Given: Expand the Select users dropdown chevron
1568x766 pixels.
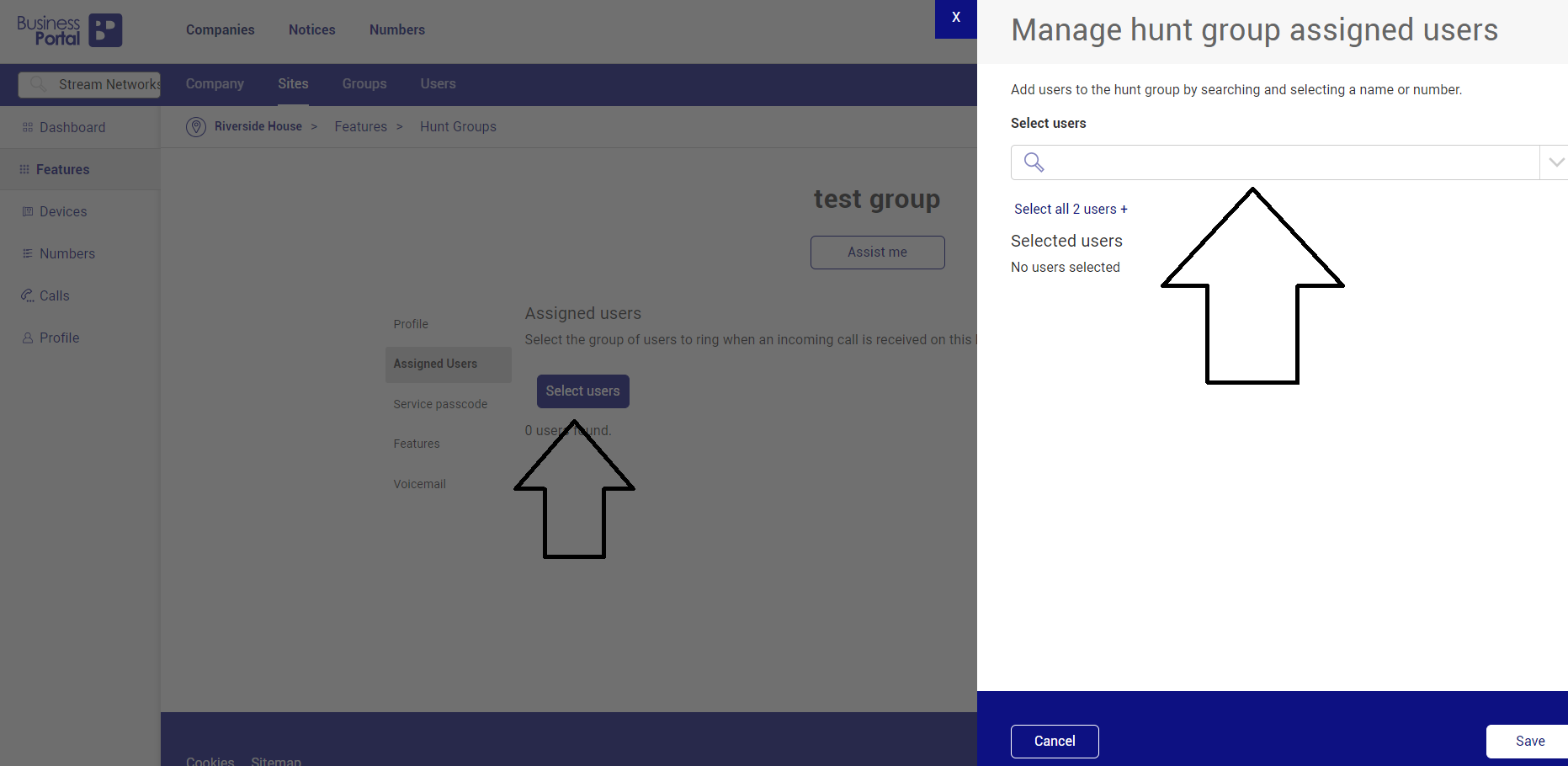Looking at the screenshot, I should (1556, 162).
